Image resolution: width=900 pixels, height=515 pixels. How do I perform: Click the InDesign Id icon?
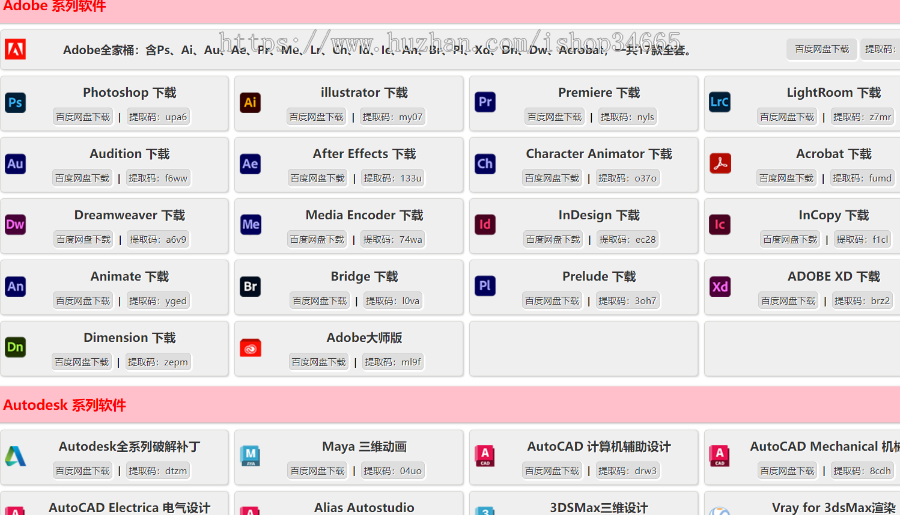click(485, 224)
